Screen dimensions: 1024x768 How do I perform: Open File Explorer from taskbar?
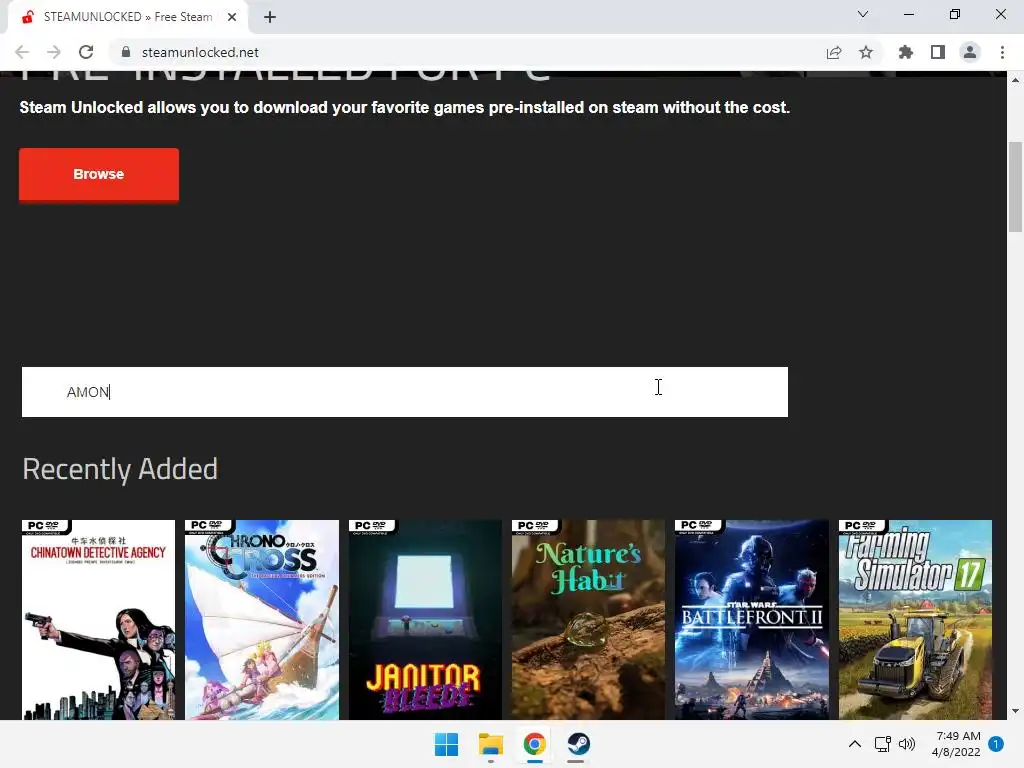click(x=490, y=744)
